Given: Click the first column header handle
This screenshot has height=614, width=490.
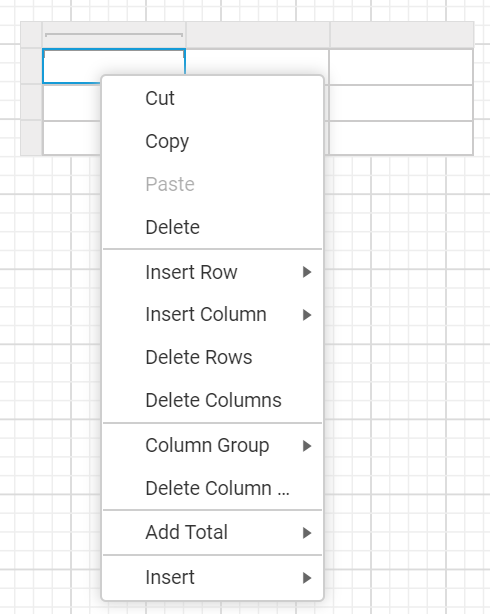Looking at the screenshot, I should coord(114,35).
